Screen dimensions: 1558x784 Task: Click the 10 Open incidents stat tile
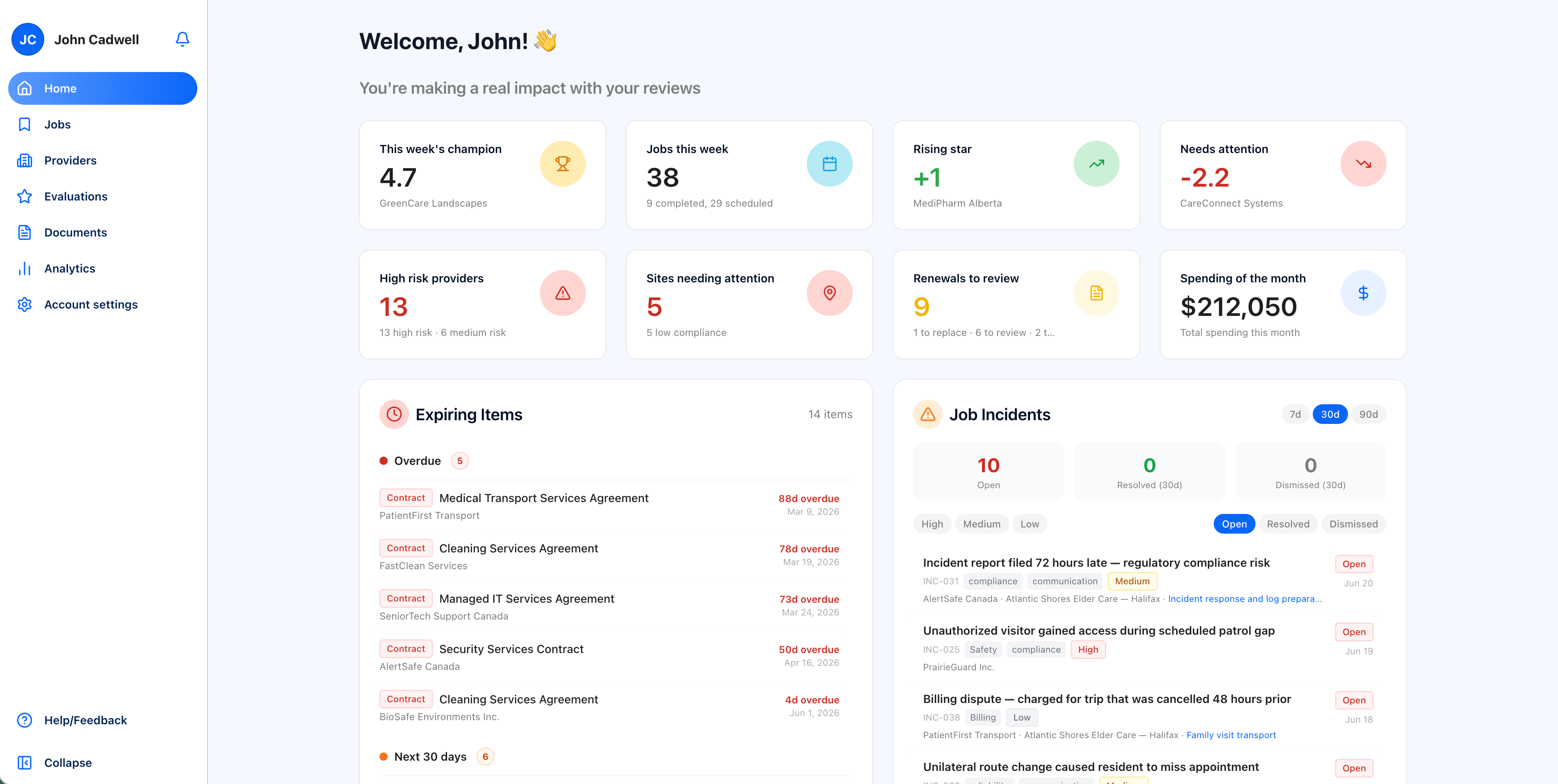(x=988, y=471)
